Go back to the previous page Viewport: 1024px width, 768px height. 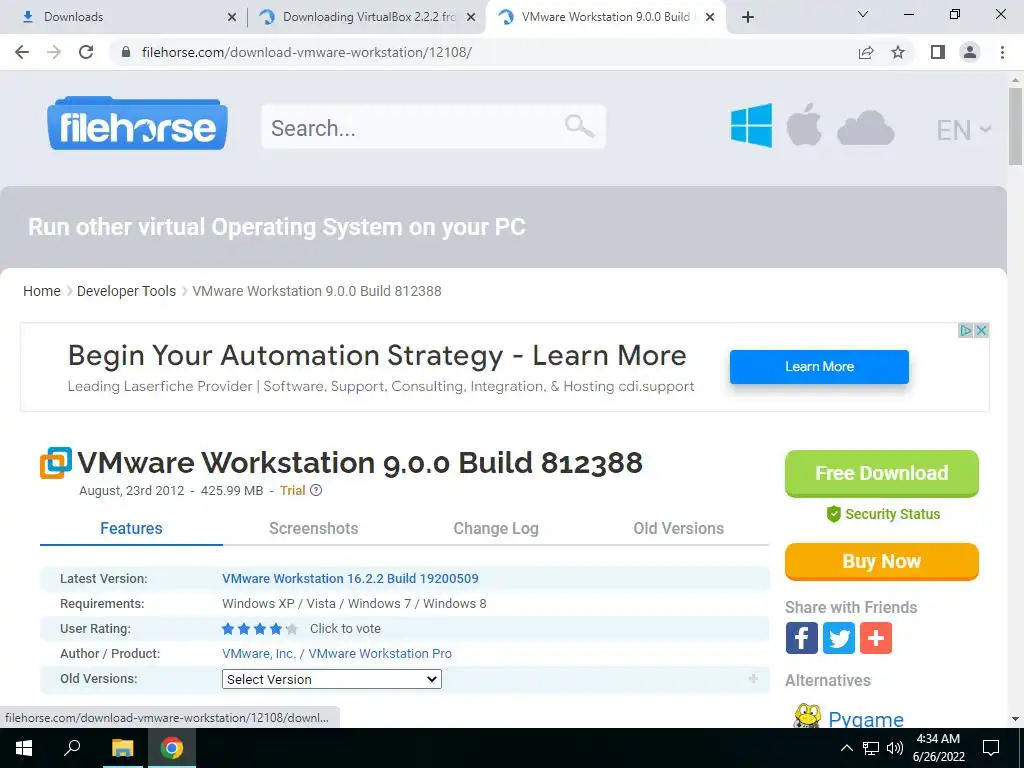[x=22, y=52]
